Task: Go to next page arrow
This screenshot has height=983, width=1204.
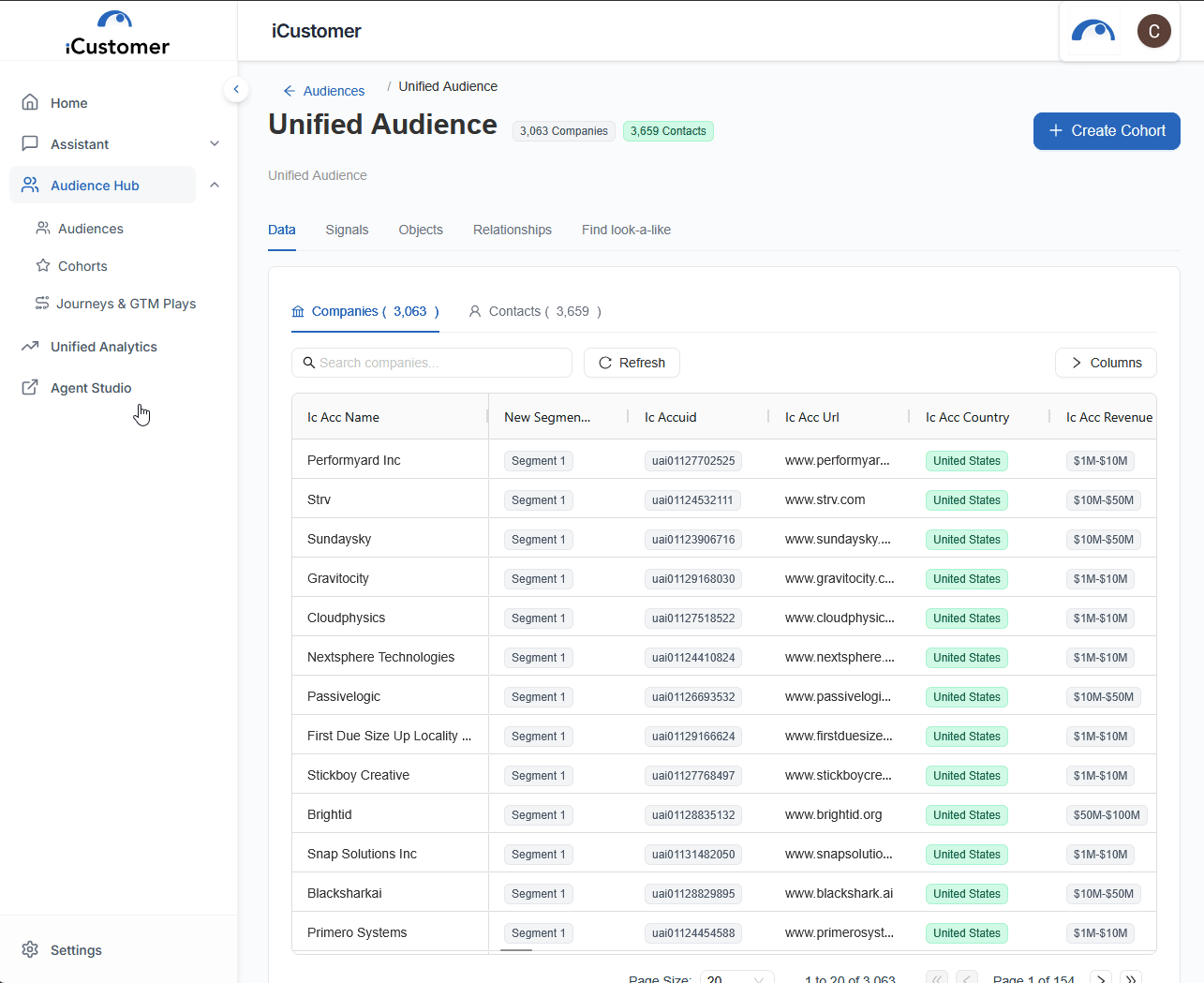Action: click(x=1101, y=978)
